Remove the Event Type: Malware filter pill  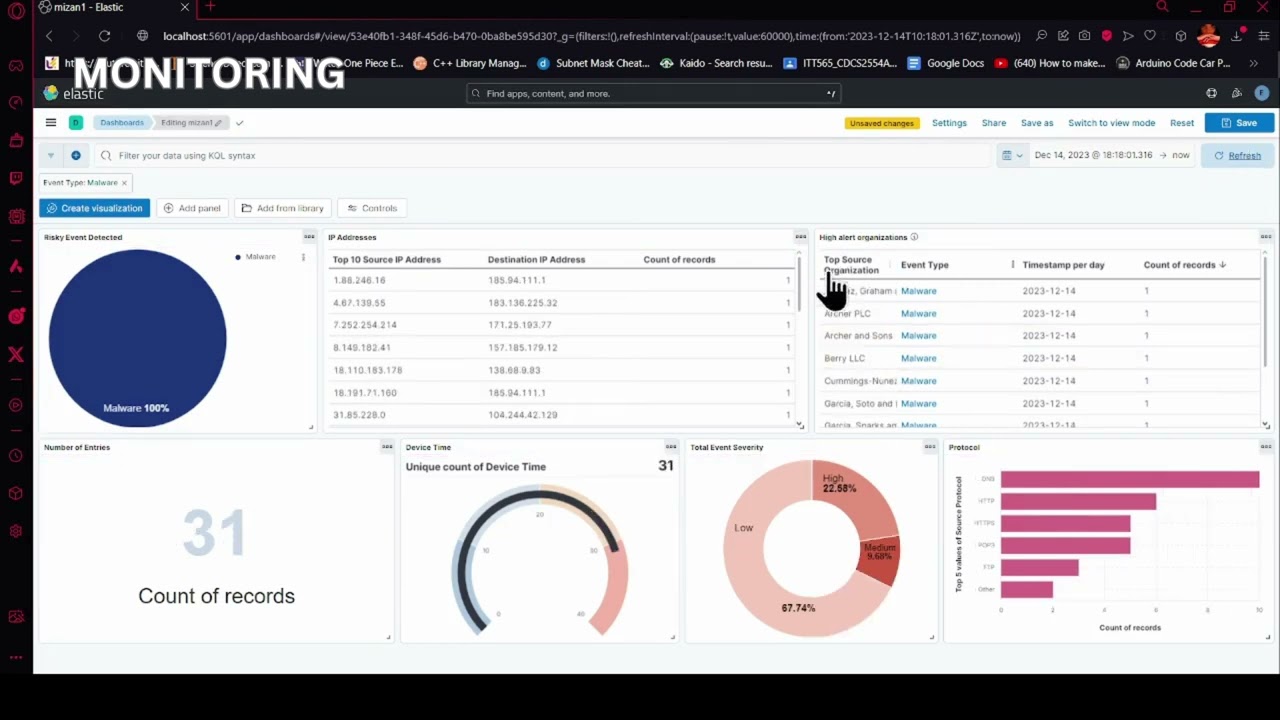125,183
